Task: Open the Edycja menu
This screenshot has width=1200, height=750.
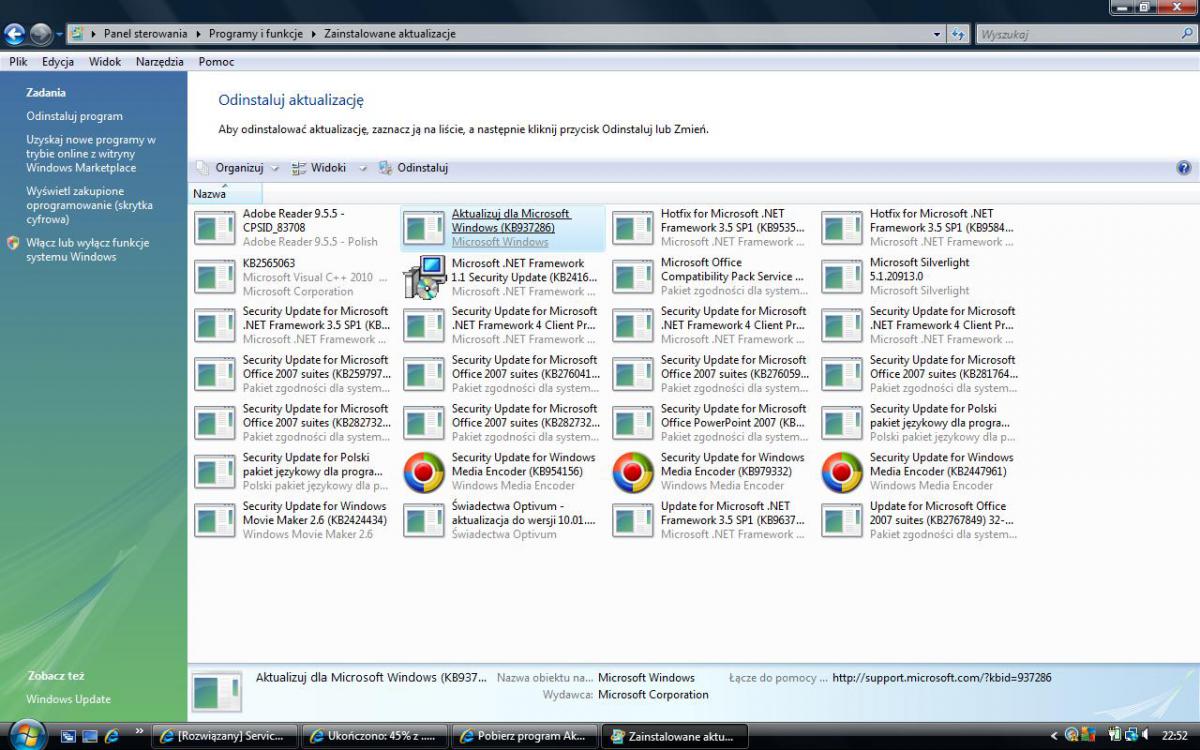Action: point(58,62)
